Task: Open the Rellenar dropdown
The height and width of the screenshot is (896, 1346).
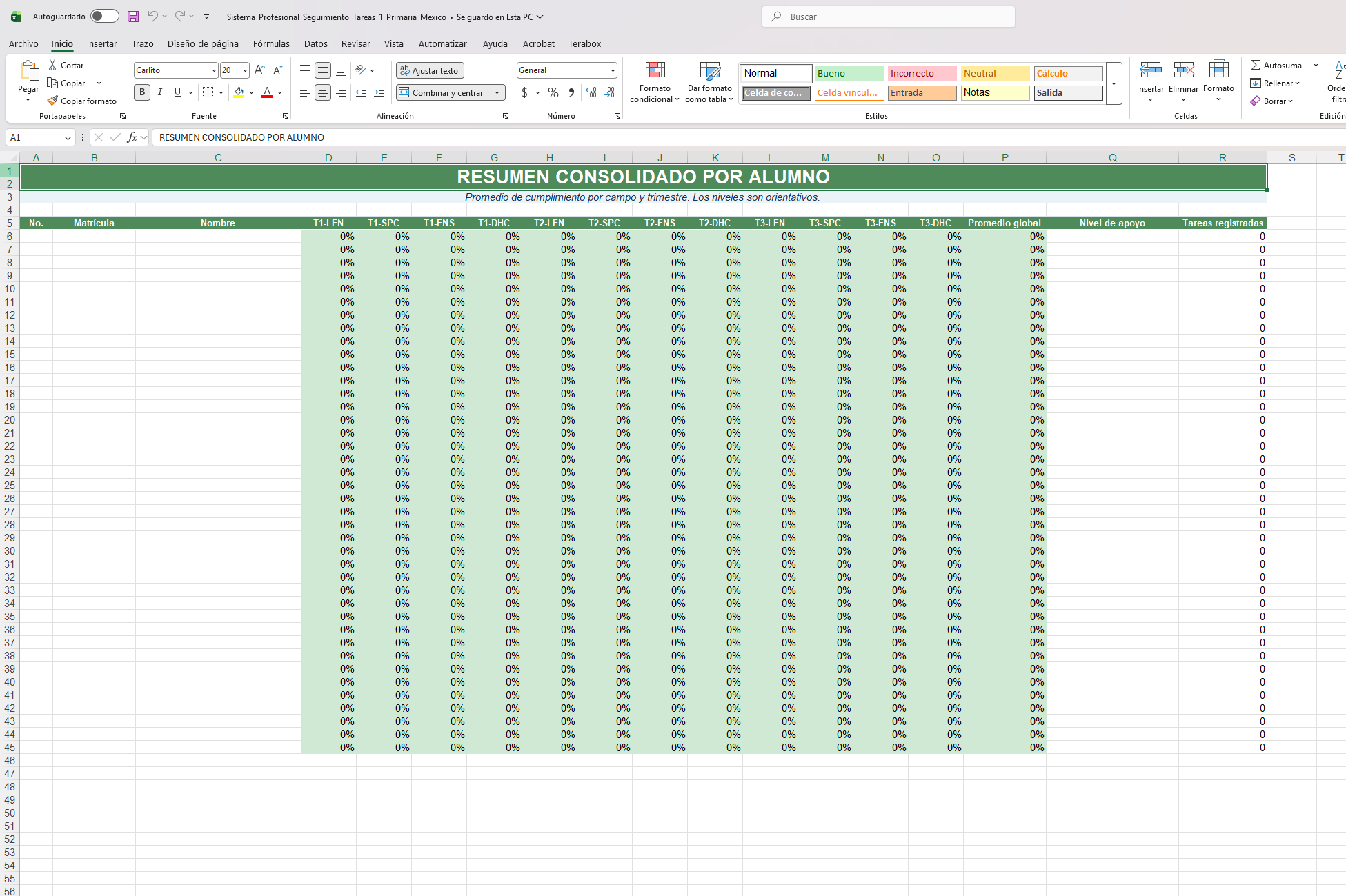Action: tap(1276, 83)
